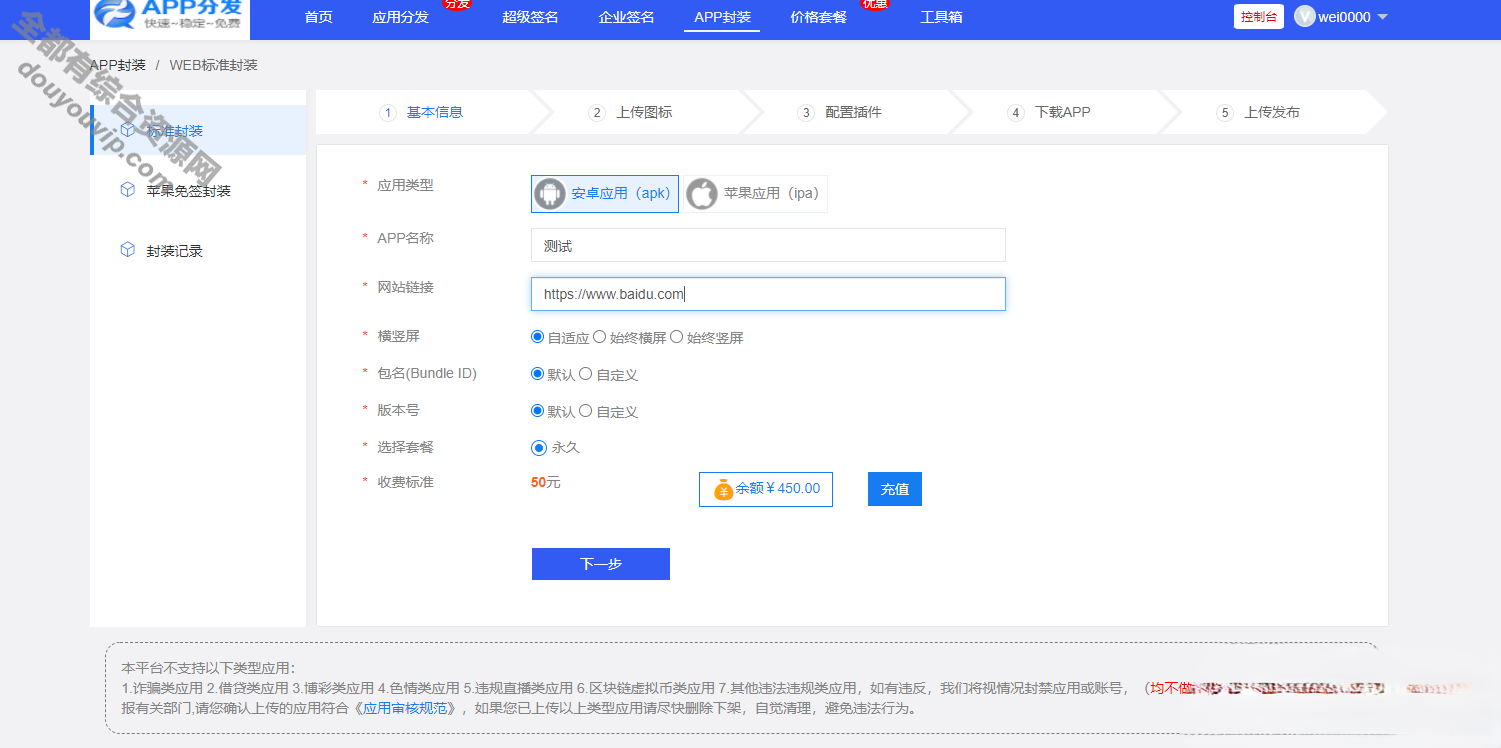The width and height of the screenshot is (1501, 748).
Task: Click the 充值 recharge button
Action: point(895,489)
